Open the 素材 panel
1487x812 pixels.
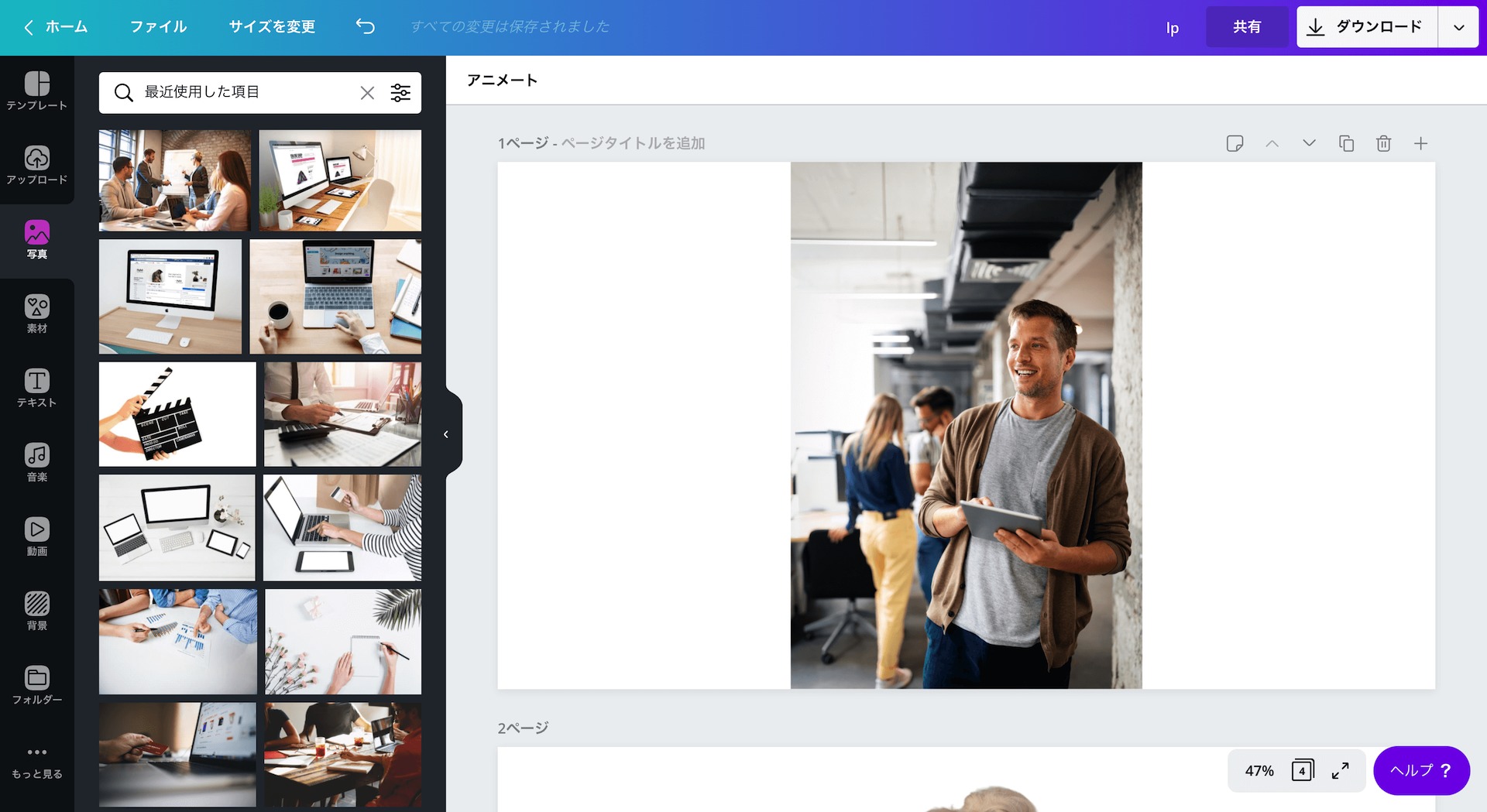pyautogui.click(x=36, y=311)
